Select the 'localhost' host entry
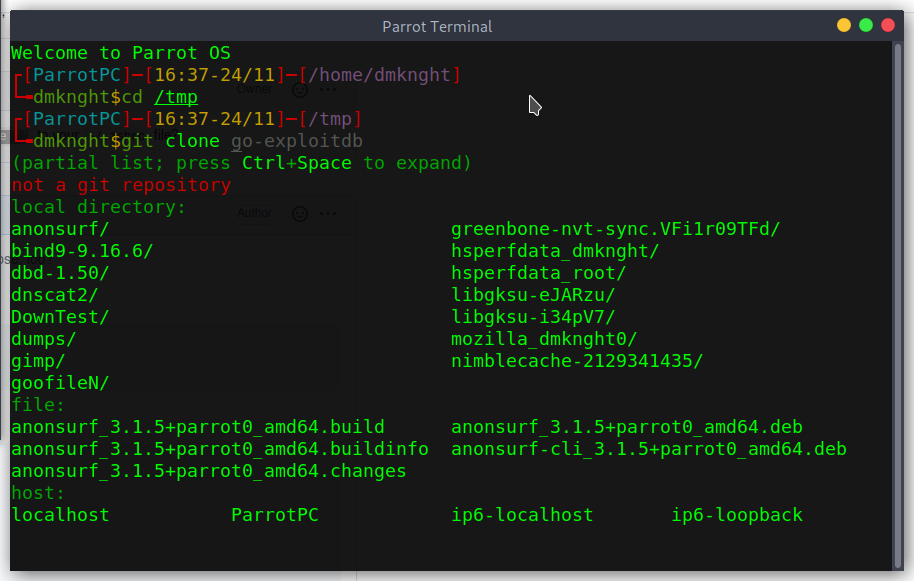Viewport: 914px width, 581px height. [60, 515]
